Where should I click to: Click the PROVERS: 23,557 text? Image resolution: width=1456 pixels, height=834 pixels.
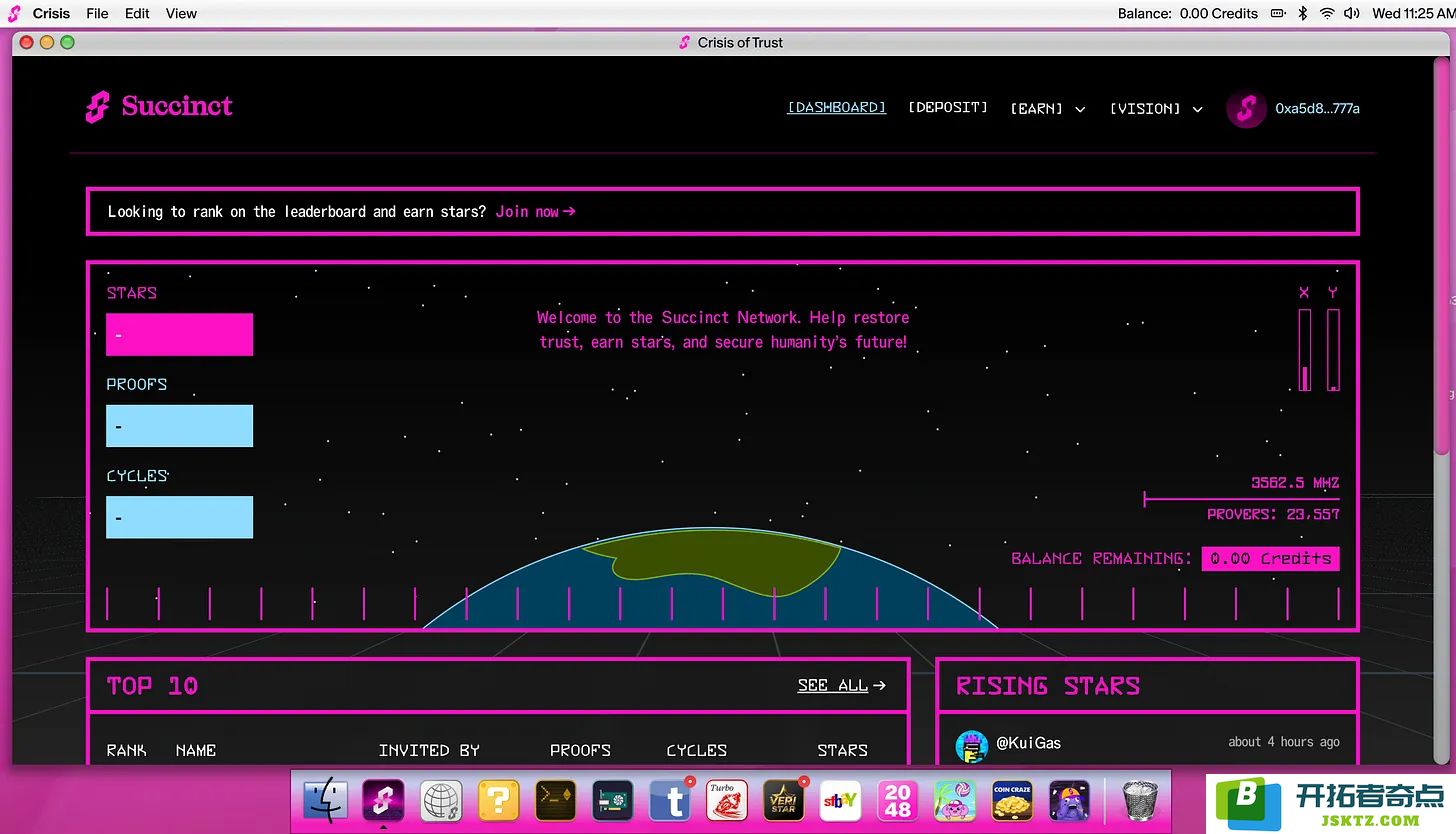pyautogui.click(x=1273, y=515)
